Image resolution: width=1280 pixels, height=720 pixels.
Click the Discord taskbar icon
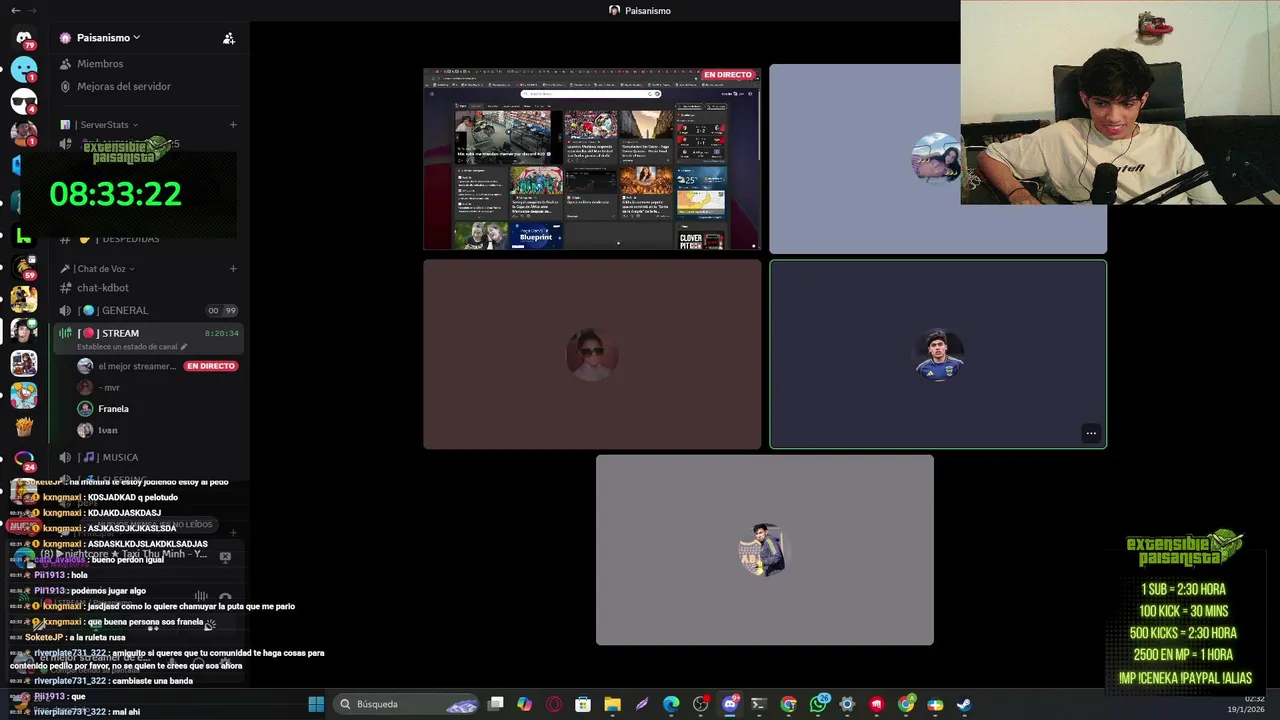pos(730,704)
